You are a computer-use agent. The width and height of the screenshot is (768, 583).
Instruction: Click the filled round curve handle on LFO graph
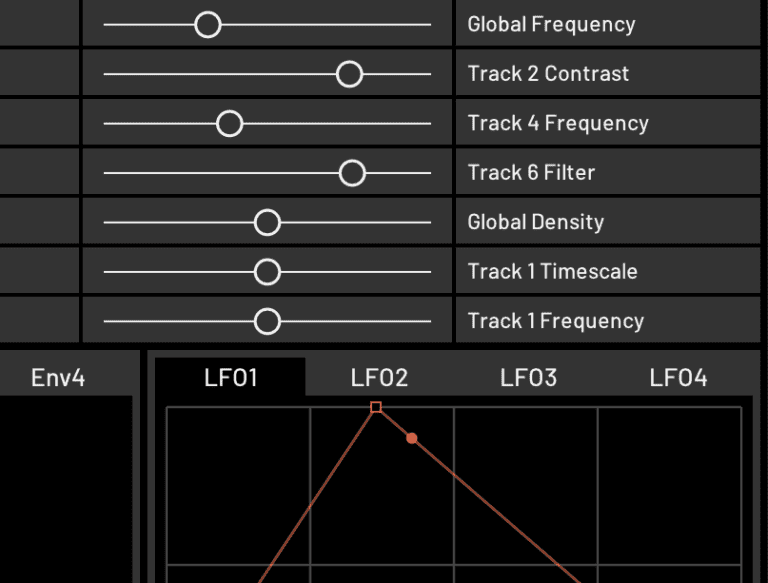pyautogui.click(x=412, y=438)
